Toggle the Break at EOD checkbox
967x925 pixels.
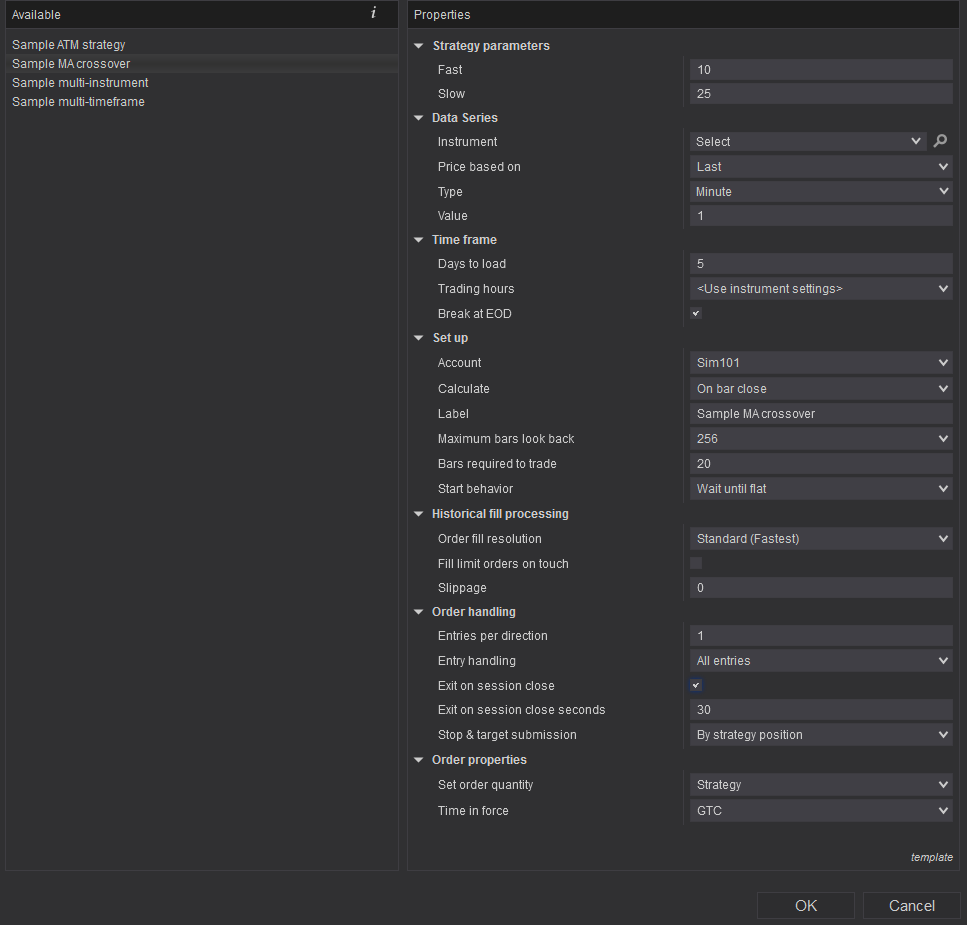pyautogui.click(x=696, y=313)
